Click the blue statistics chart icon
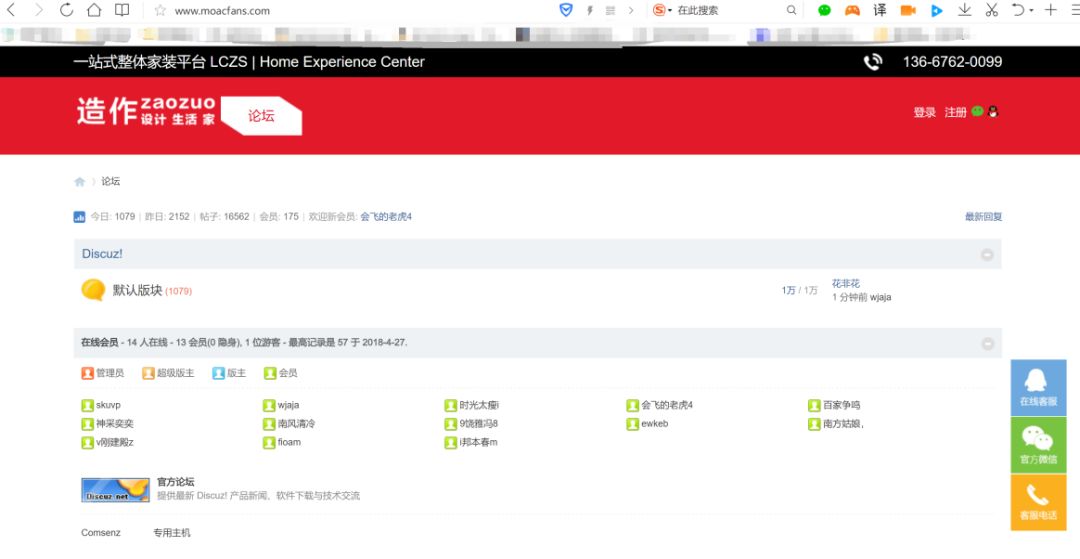The image size is (1080, 559). 79,217
